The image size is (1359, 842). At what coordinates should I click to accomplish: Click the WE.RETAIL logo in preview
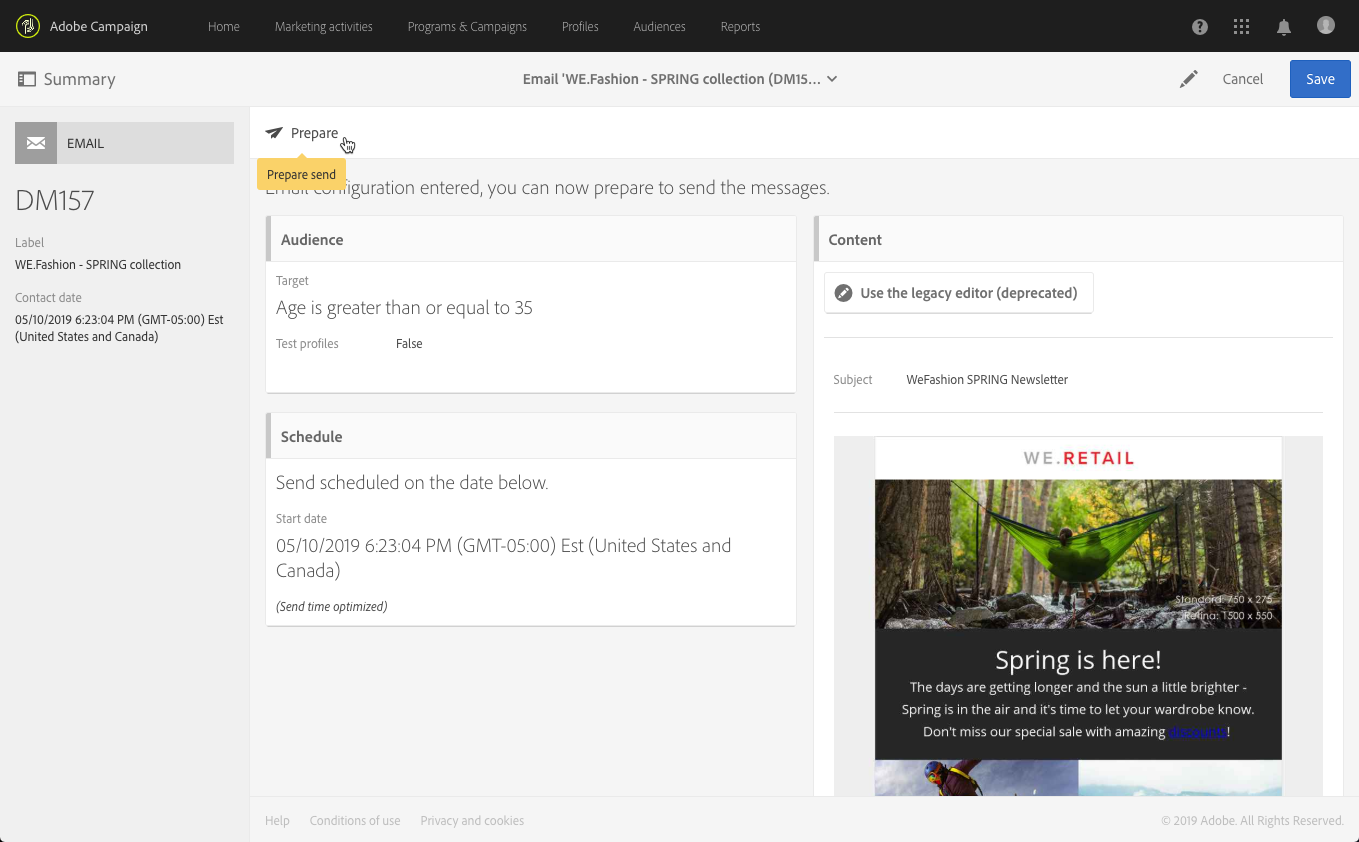point(1079,459)
